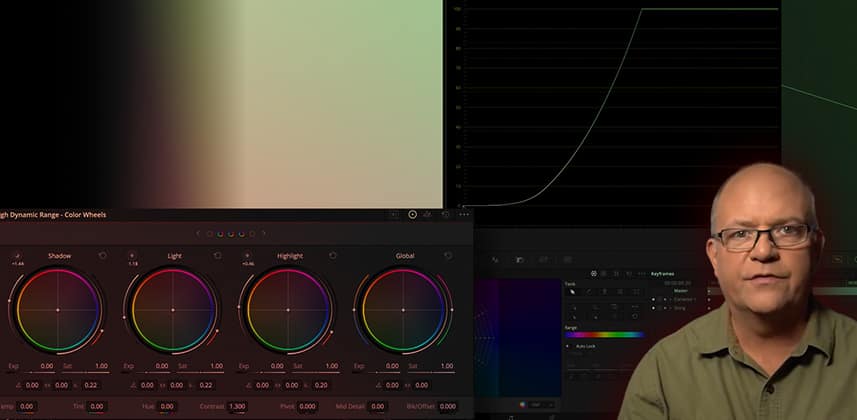This screenshot has width=857, height=420.
Task: Select the HDR wheels mode circle icon
Action: 413,214
